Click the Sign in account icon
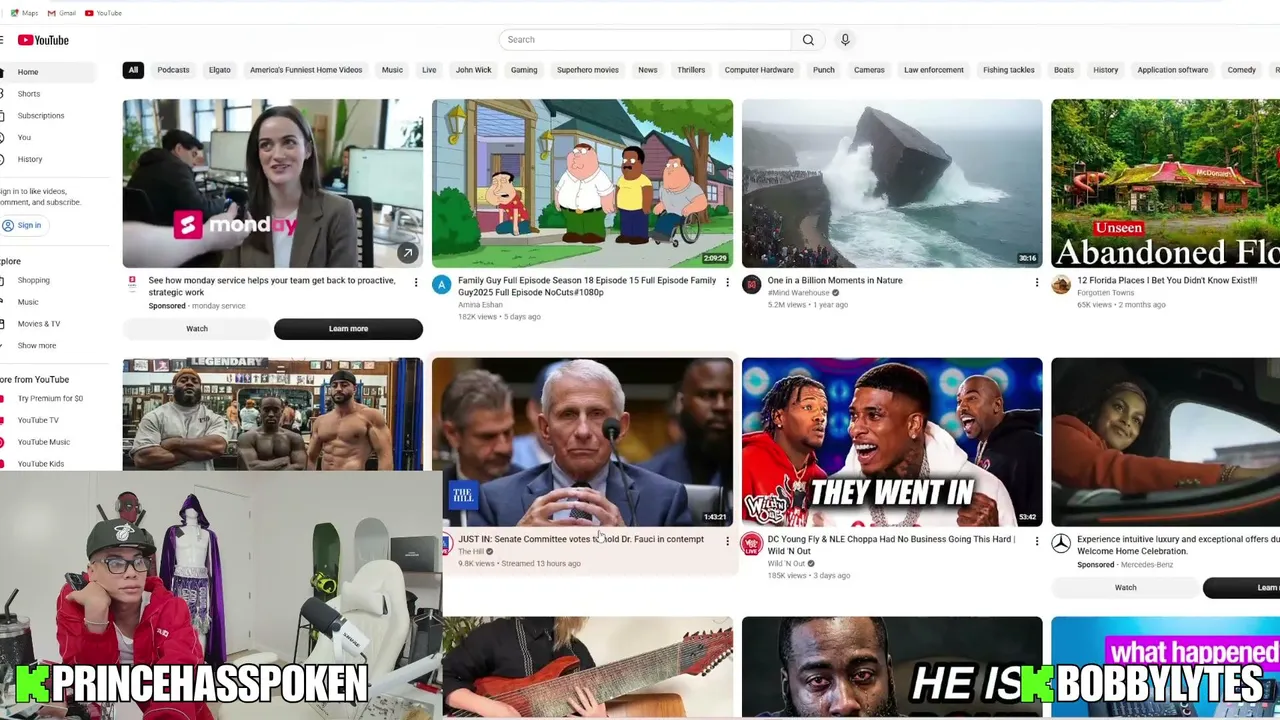Screen dimensions: 1280x720 click(8, 225)
